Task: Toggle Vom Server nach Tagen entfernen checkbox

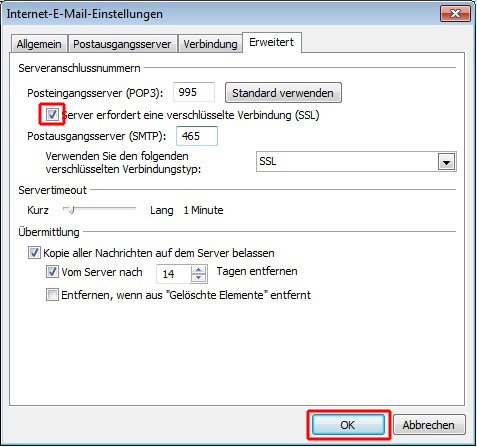Action: coord(52,272)
